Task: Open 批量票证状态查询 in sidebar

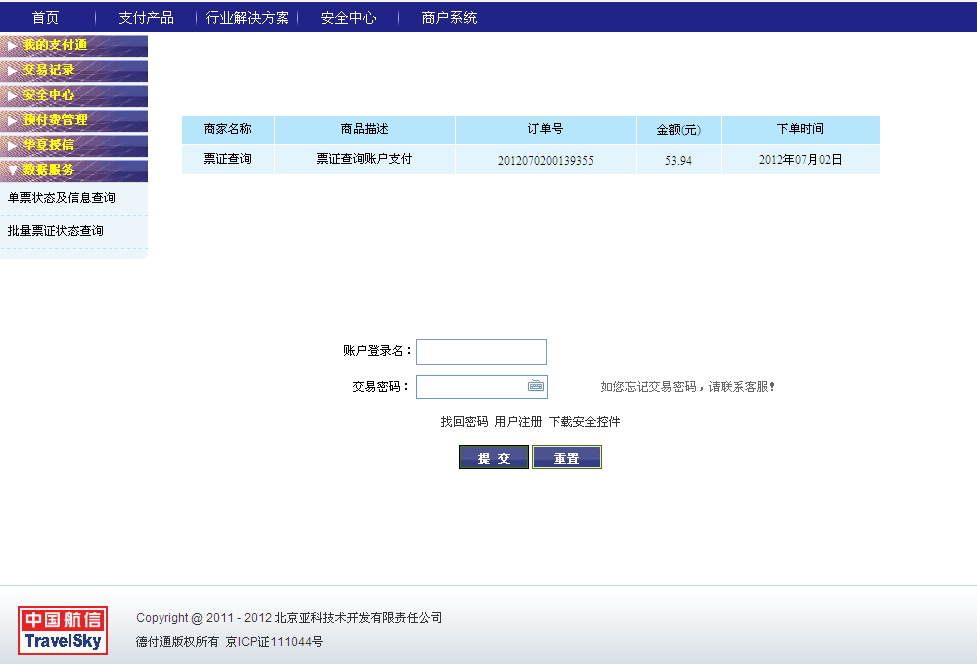Action: (x=56, y=231)
